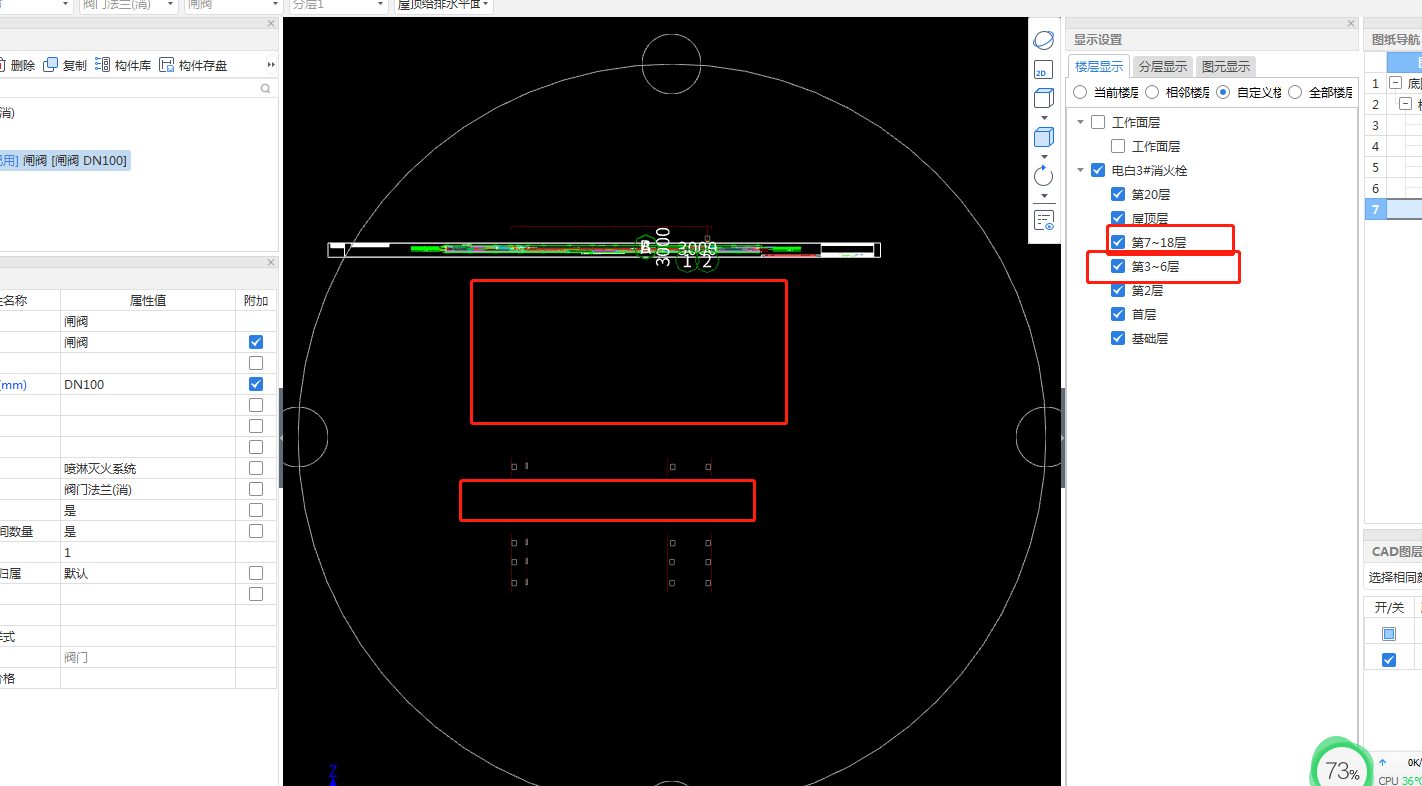
Task: Select the 全部楼层 radio button
Action: pyautogui.click(x=1295, y=92)
